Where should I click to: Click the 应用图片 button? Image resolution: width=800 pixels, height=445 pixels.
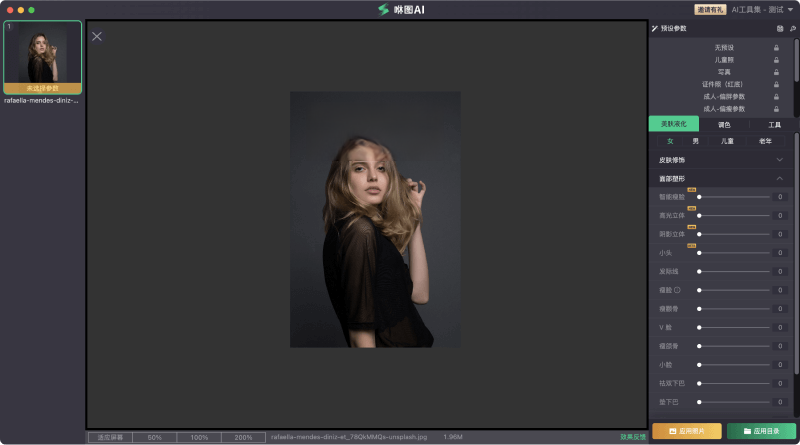[685, 431]
